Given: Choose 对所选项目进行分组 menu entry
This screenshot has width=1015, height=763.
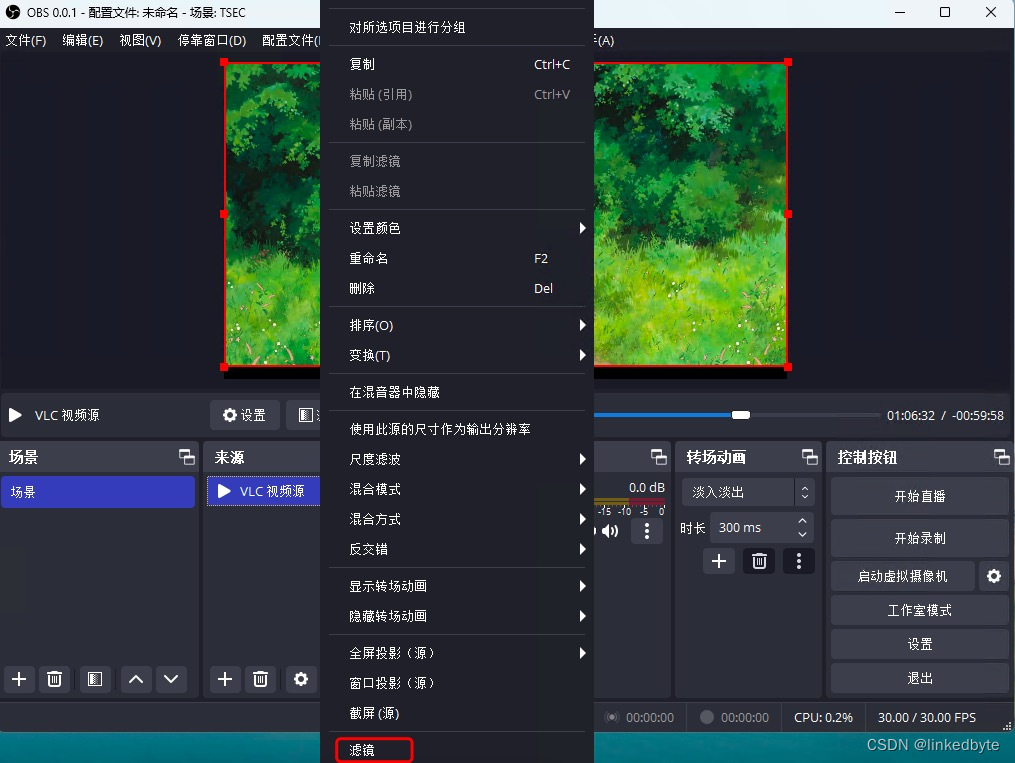Looking at the screenshot, I should point(457,27).
